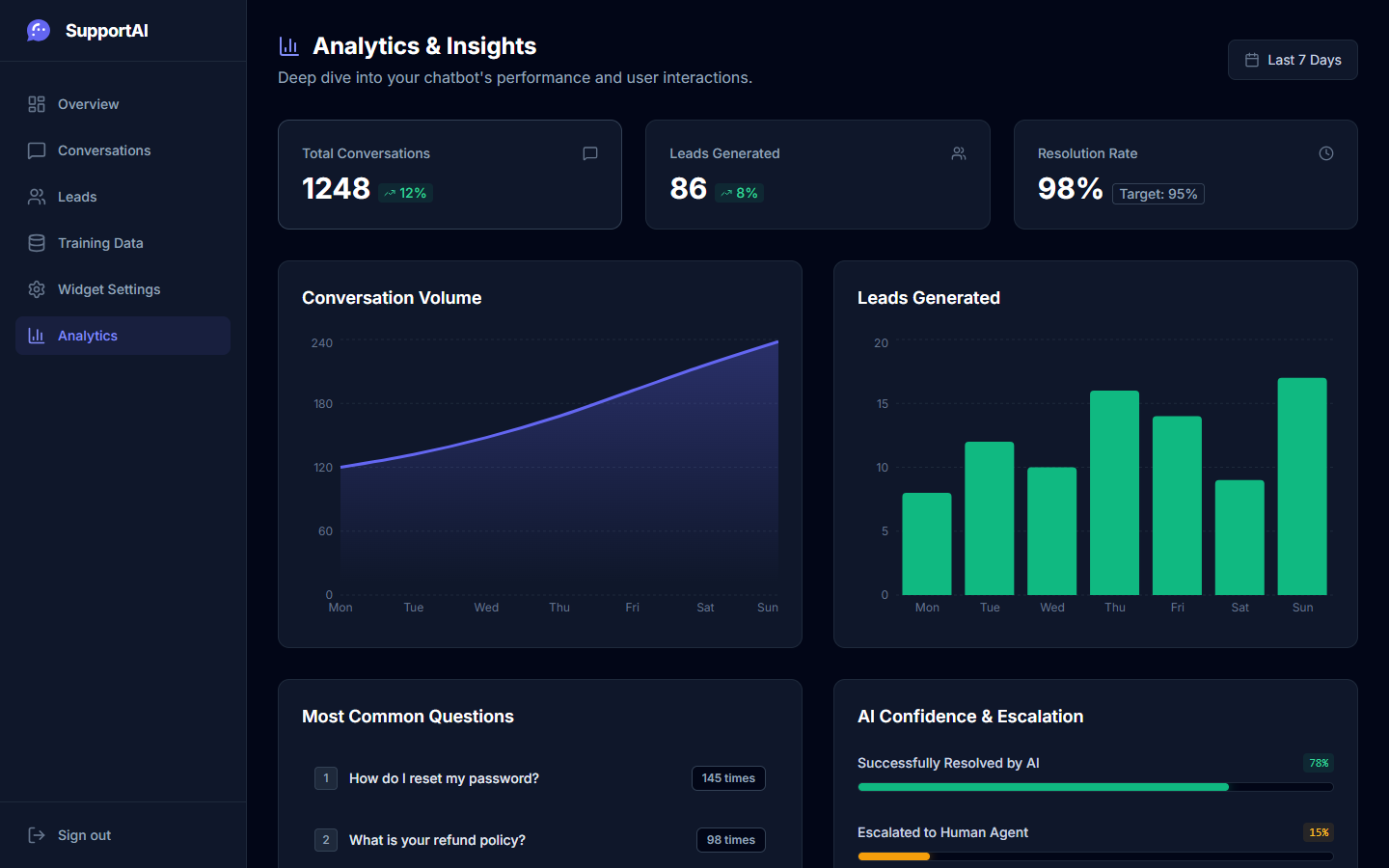1389x868 pixels.
Task: Click the Most Common Questions heading
Action: [x=408, y=717]
